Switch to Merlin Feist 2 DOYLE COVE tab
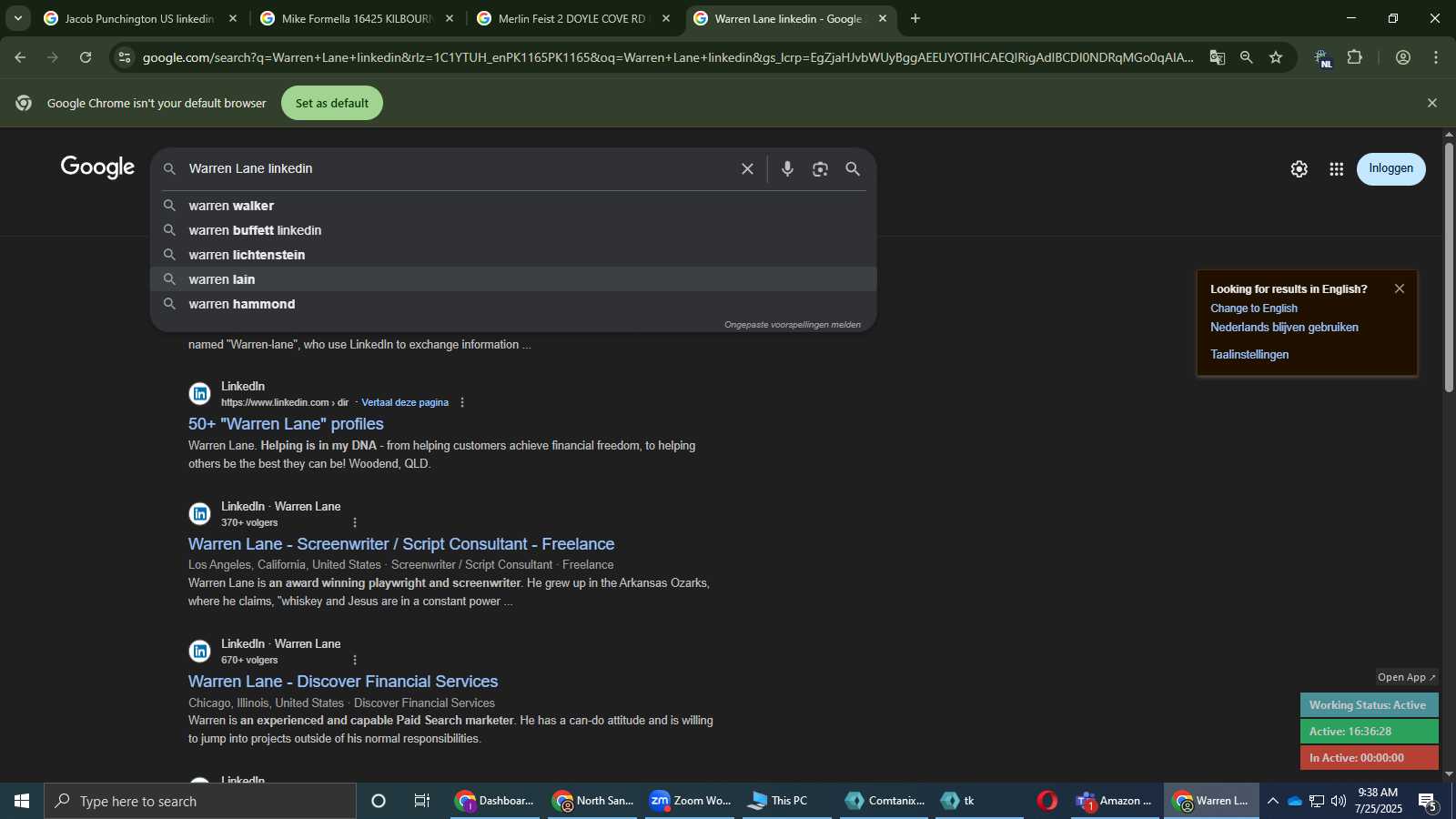This screenshot has width=1456, height=819. point(572,18)
